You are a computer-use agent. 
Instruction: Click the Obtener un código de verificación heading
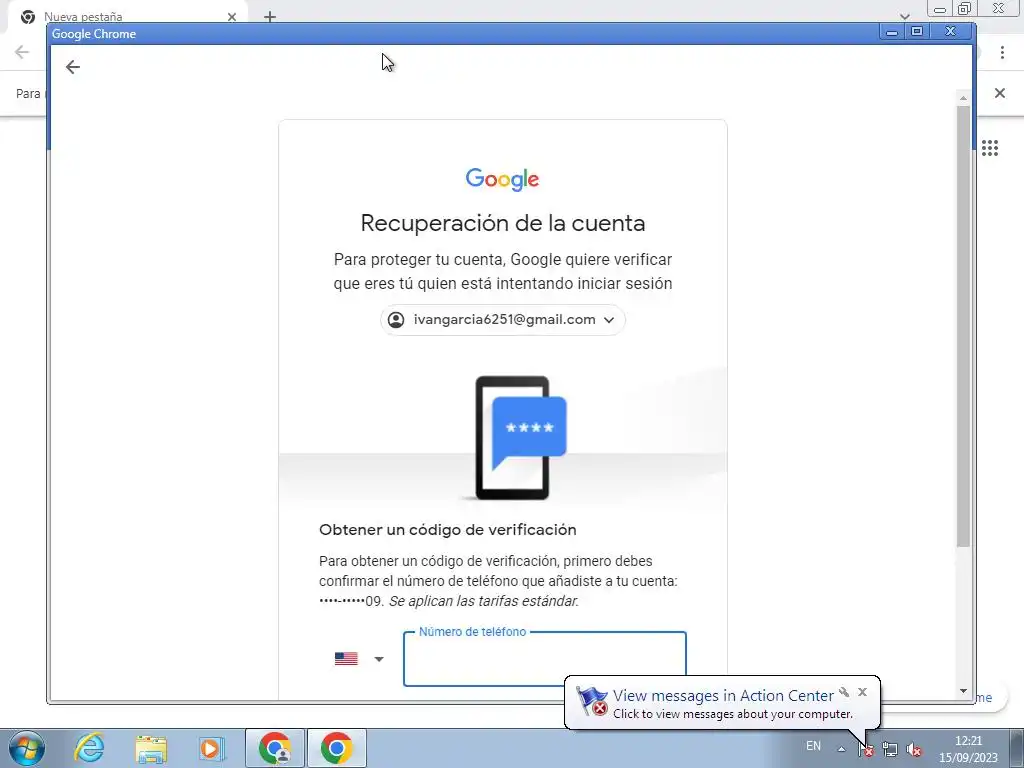pyautogui.click(x=447, y=530)
